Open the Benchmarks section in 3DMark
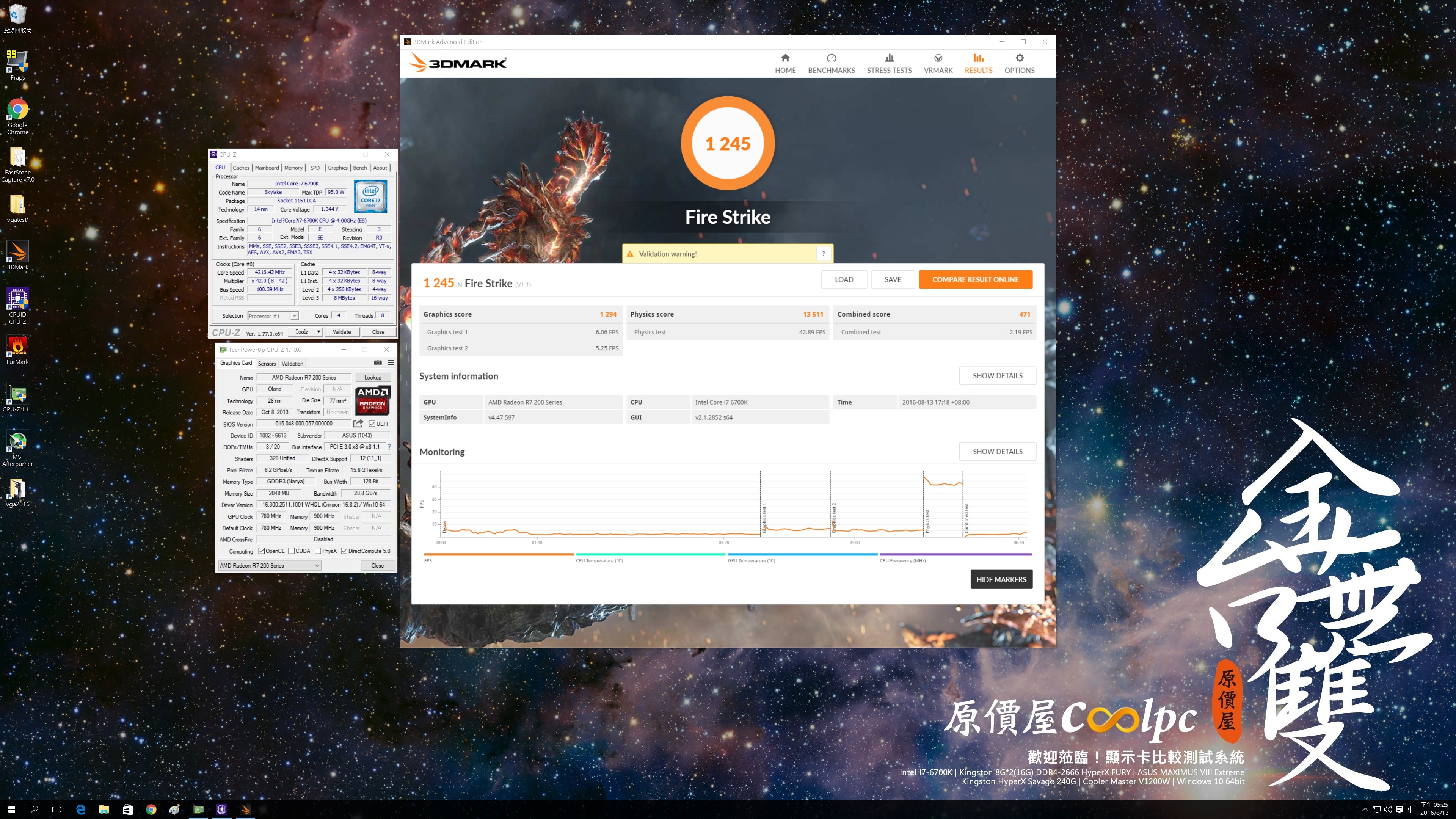Screen dimensions: 1456x819 pos(832,63)
